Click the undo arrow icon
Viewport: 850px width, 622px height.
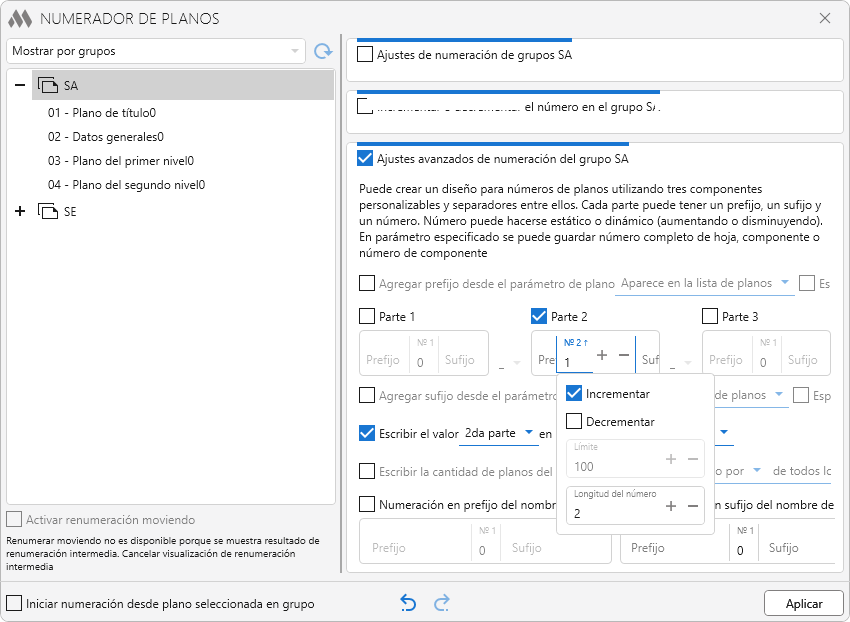(x=408, y=603)
